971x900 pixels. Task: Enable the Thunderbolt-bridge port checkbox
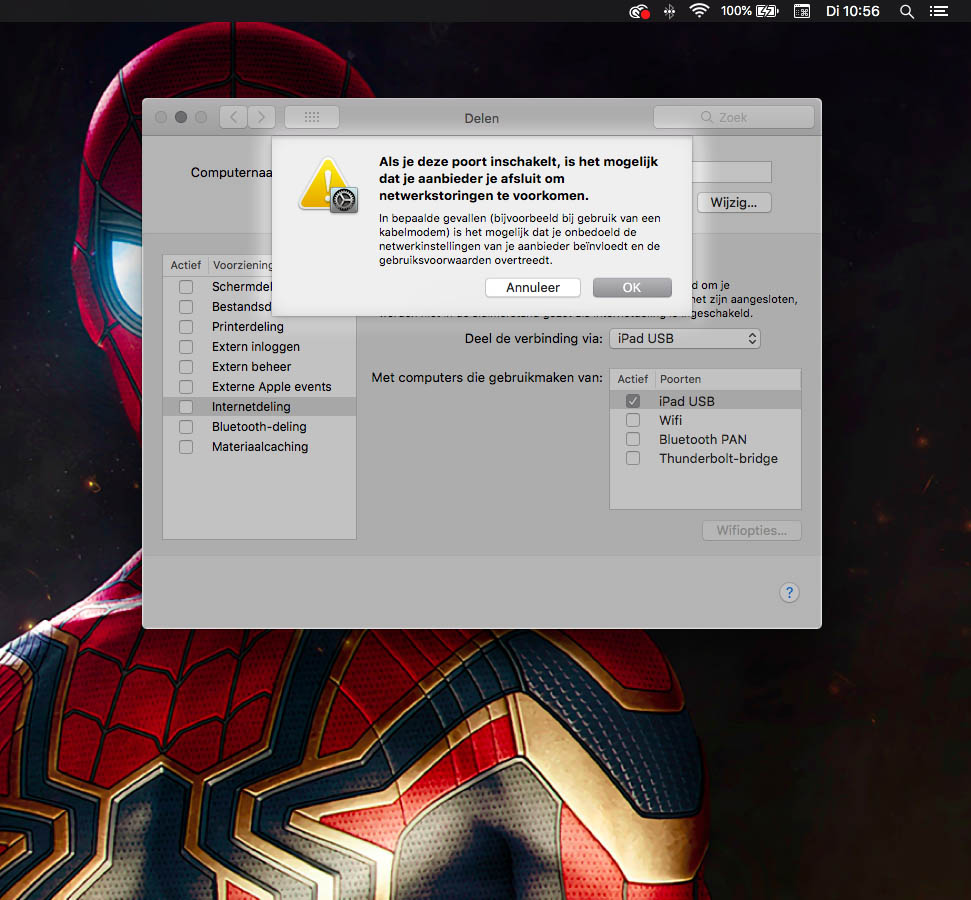coord(633,458)
